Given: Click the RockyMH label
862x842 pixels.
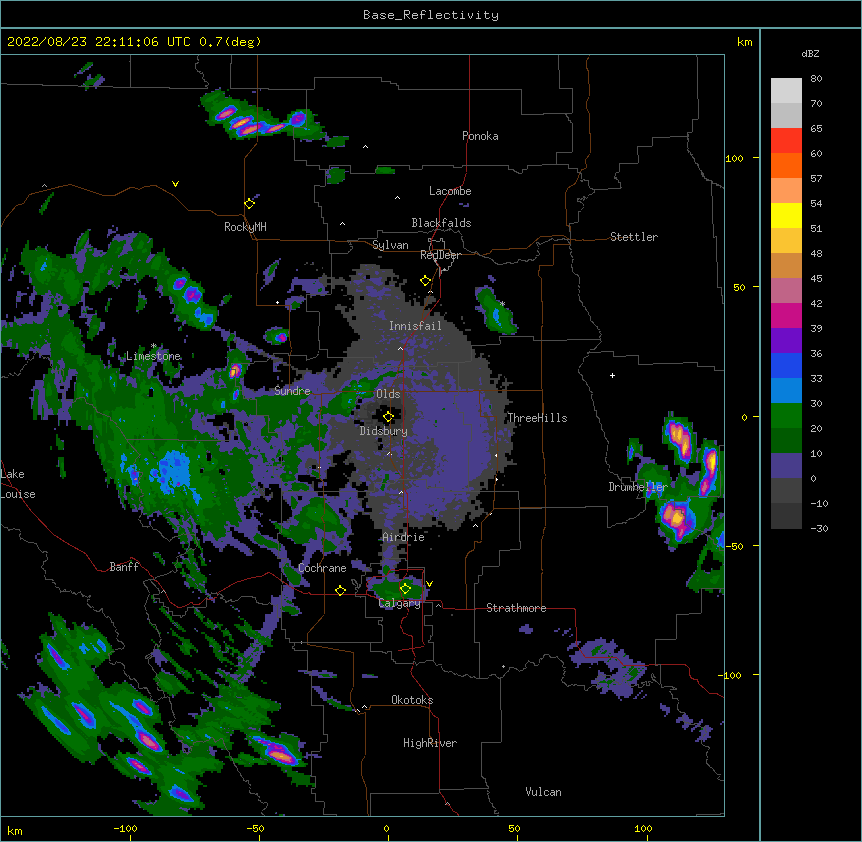Looking at the screenshot, I should coord(245,226).
